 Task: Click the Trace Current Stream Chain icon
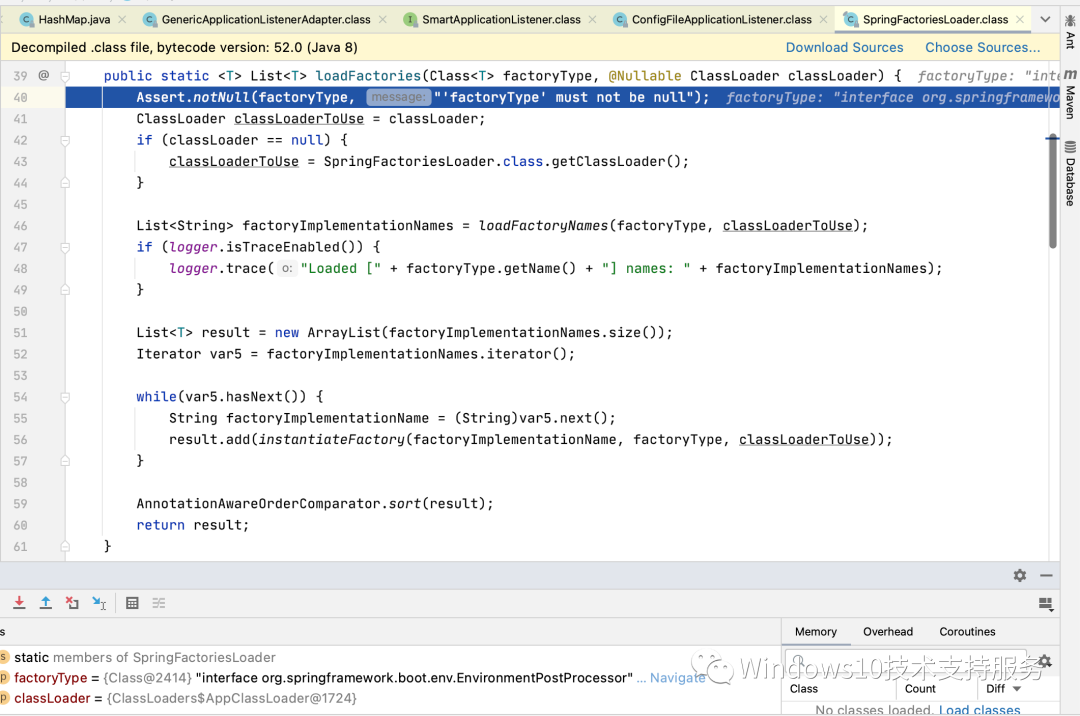[x=158, y=603]
